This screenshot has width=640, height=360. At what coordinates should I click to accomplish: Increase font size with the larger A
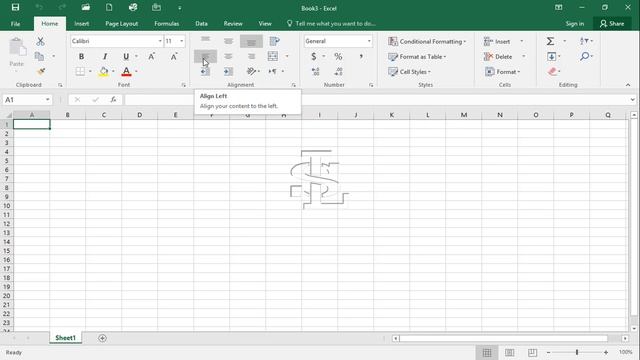(151, 56)
